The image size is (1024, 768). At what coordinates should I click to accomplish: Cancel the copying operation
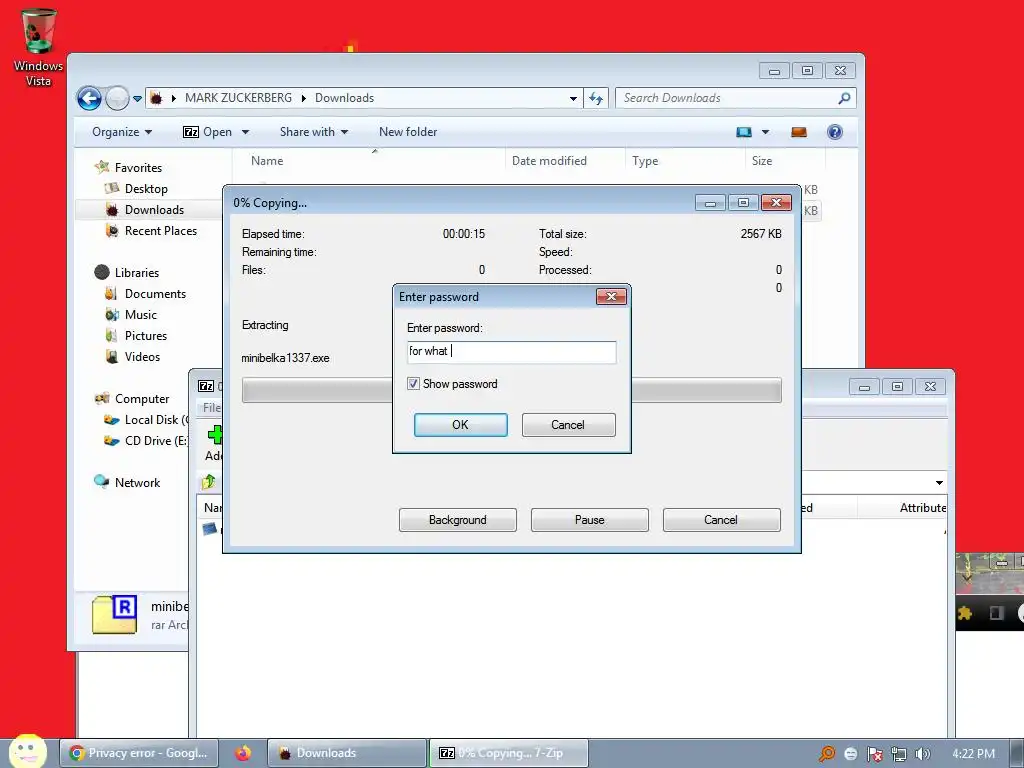(x=721, y=520)
